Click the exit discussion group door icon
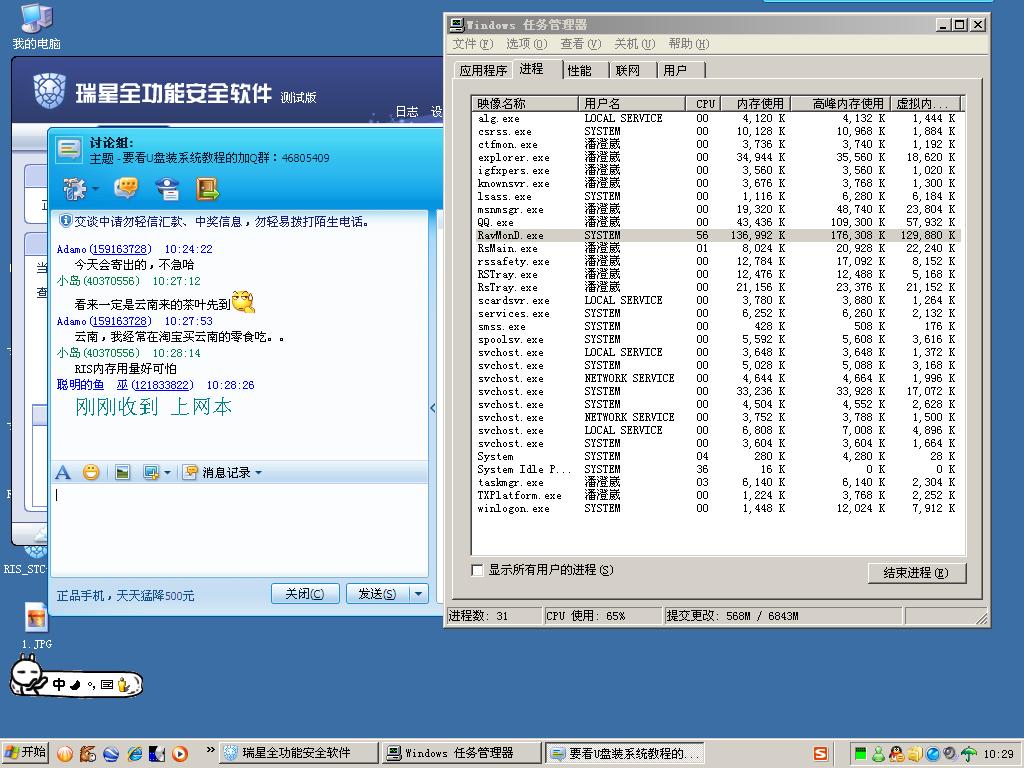The image size is (1024, 768). pos(208,189)
